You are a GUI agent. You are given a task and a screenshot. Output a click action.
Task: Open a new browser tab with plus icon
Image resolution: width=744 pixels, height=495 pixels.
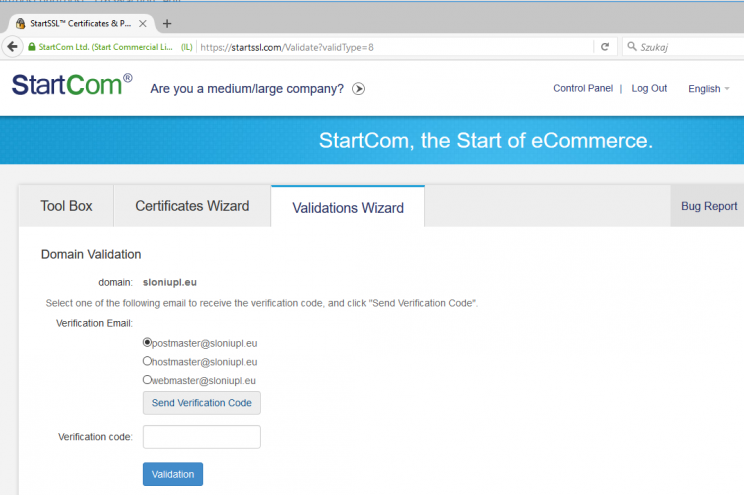pos(167,24)
